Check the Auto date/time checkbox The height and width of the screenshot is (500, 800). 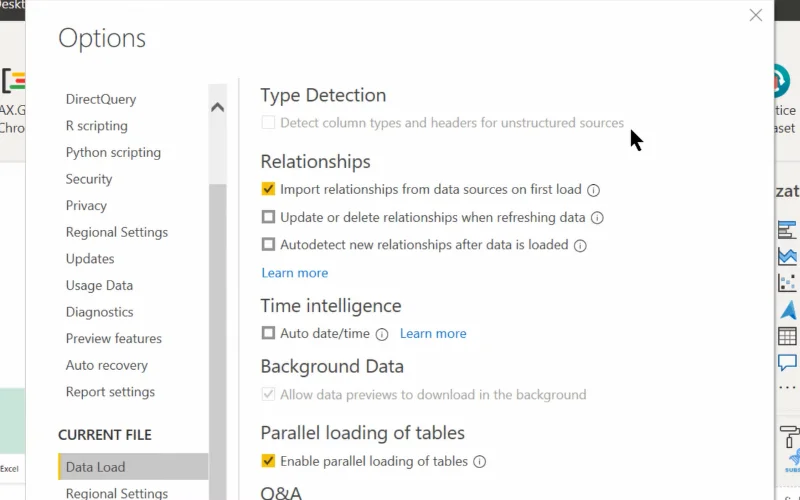coord(268,333)
